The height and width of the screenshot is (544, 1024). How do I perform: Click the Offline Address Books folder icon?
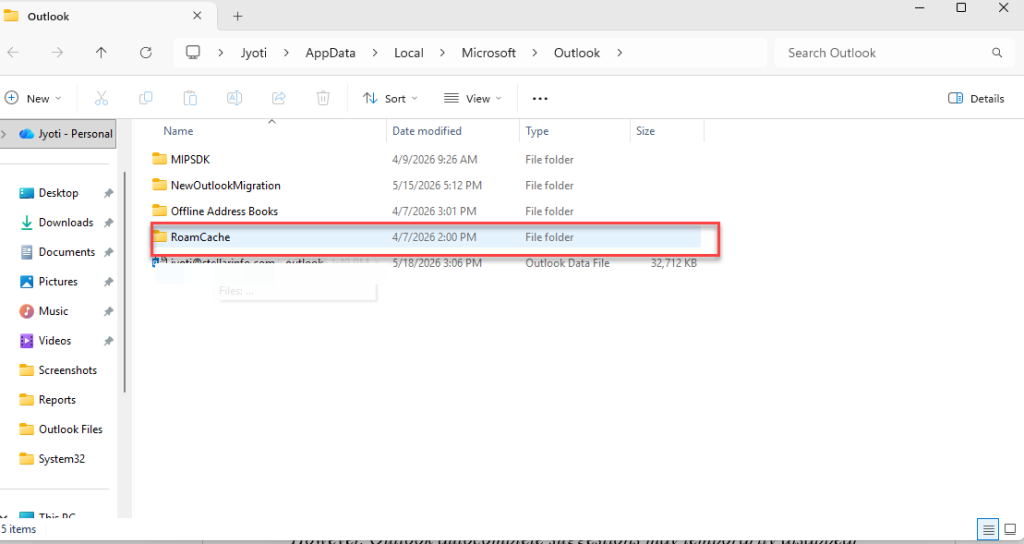(159, 211)
